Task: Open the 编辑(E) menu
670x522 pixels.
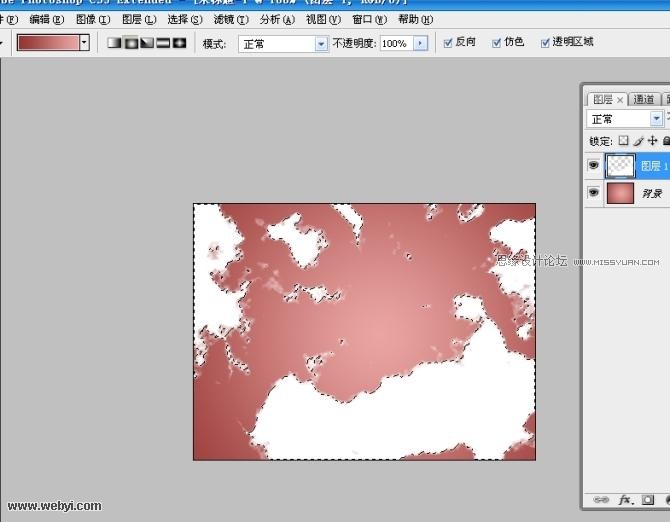Action: click(x=47, y=20)
